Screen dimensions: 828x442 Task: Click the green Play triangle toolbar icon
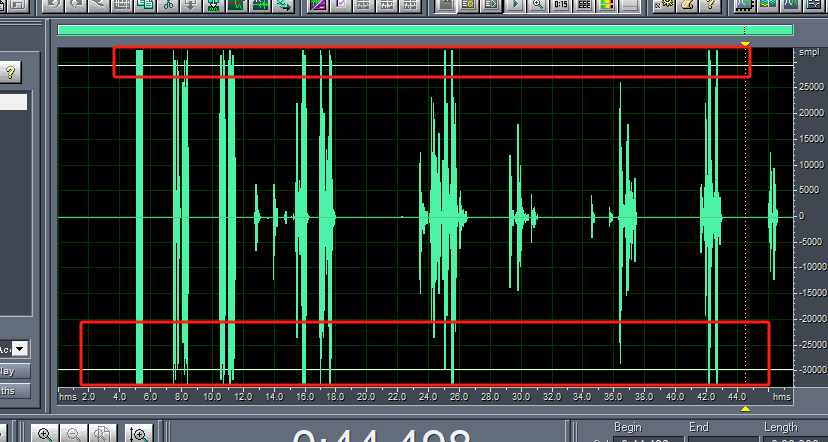click(514, 4)
